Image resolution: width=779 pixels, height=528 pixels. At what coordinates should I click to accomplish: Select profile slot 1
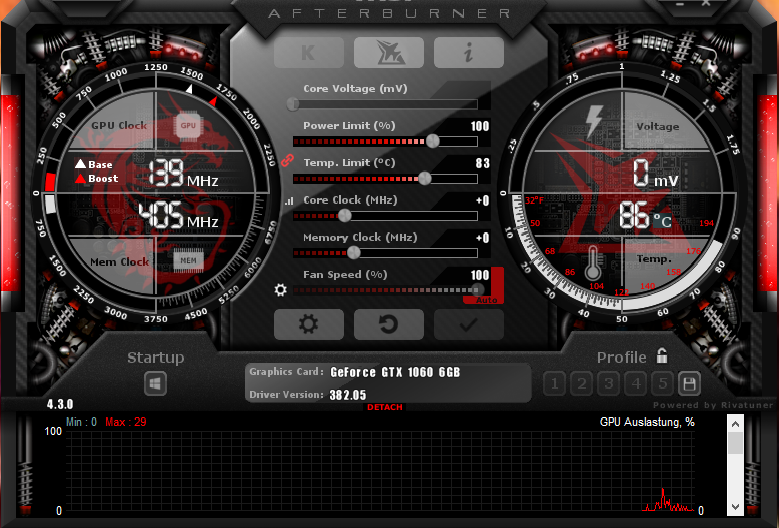(x=554, y=383)
